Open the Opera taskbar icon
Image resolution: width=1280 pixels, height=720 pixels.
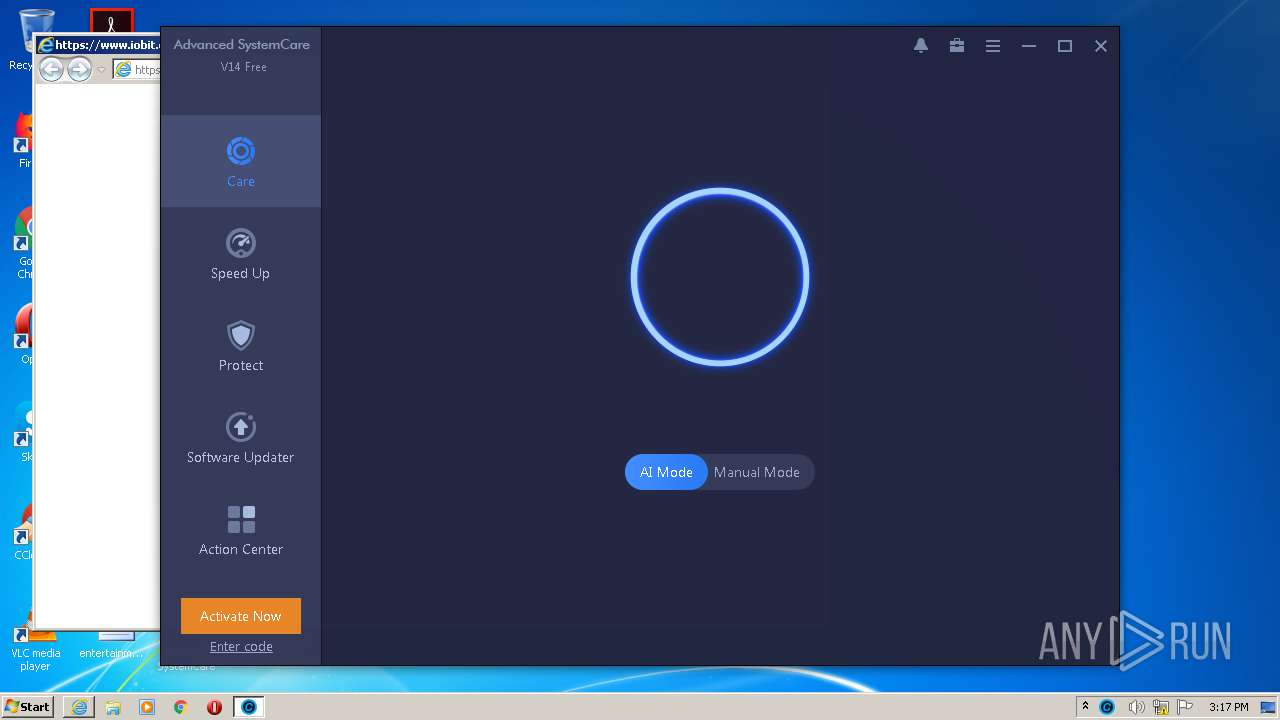[215, 707]
